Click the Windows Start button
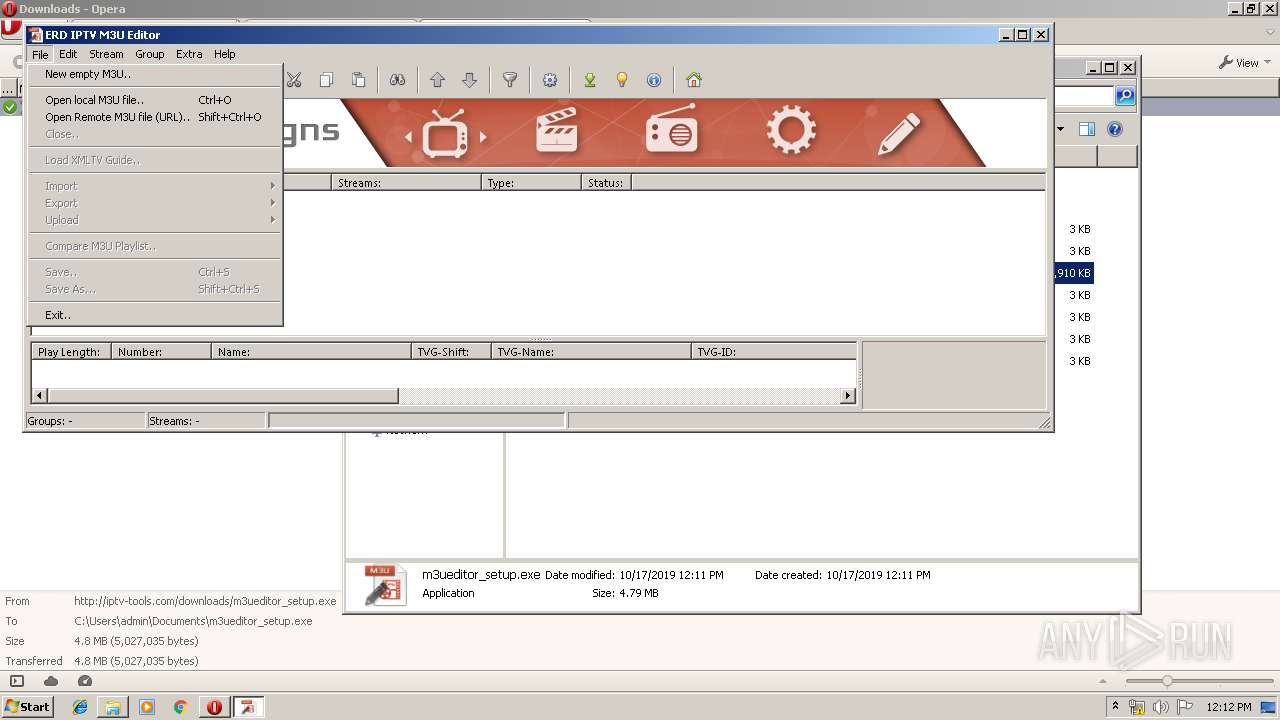This screenshot has width=1280, height=720. (27, 707)
